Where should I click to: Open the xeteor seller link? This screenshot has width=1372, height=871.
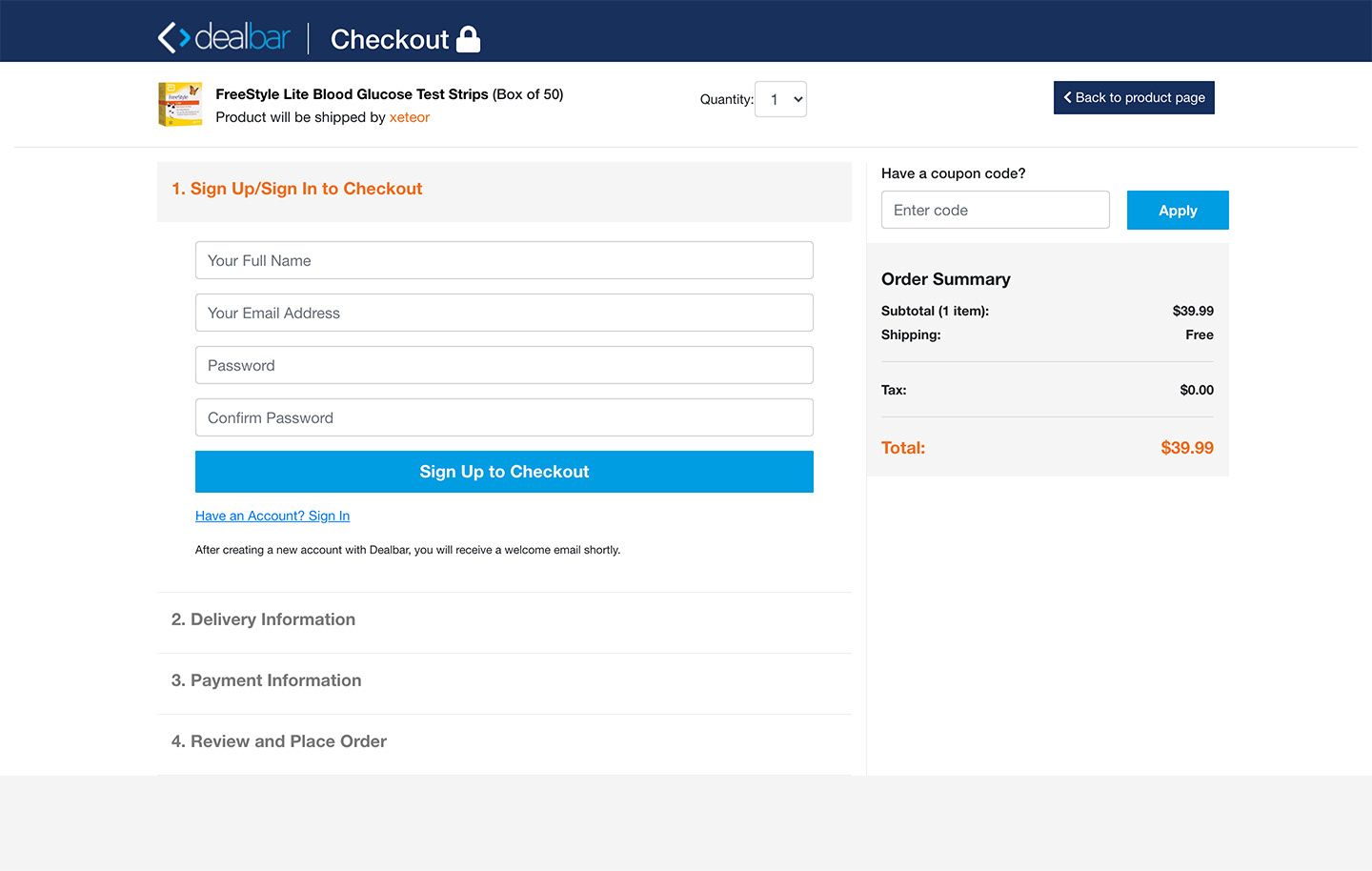coord(410,117)
